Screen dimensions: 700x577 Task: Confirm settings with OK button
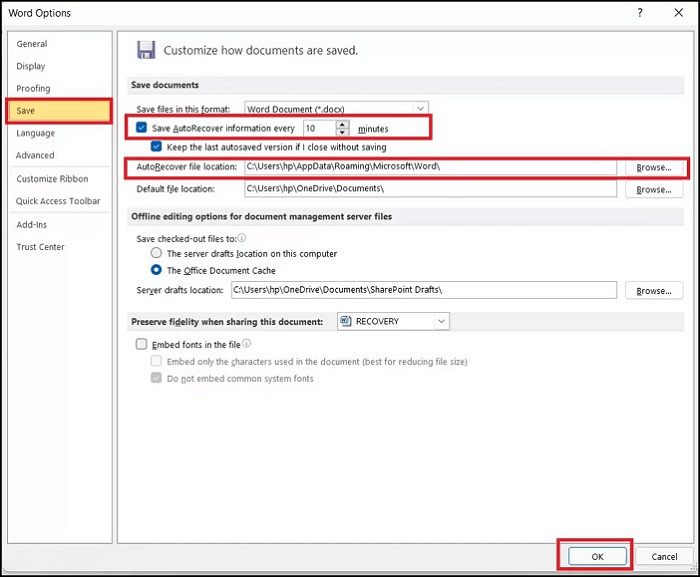(x=597, y=556)
